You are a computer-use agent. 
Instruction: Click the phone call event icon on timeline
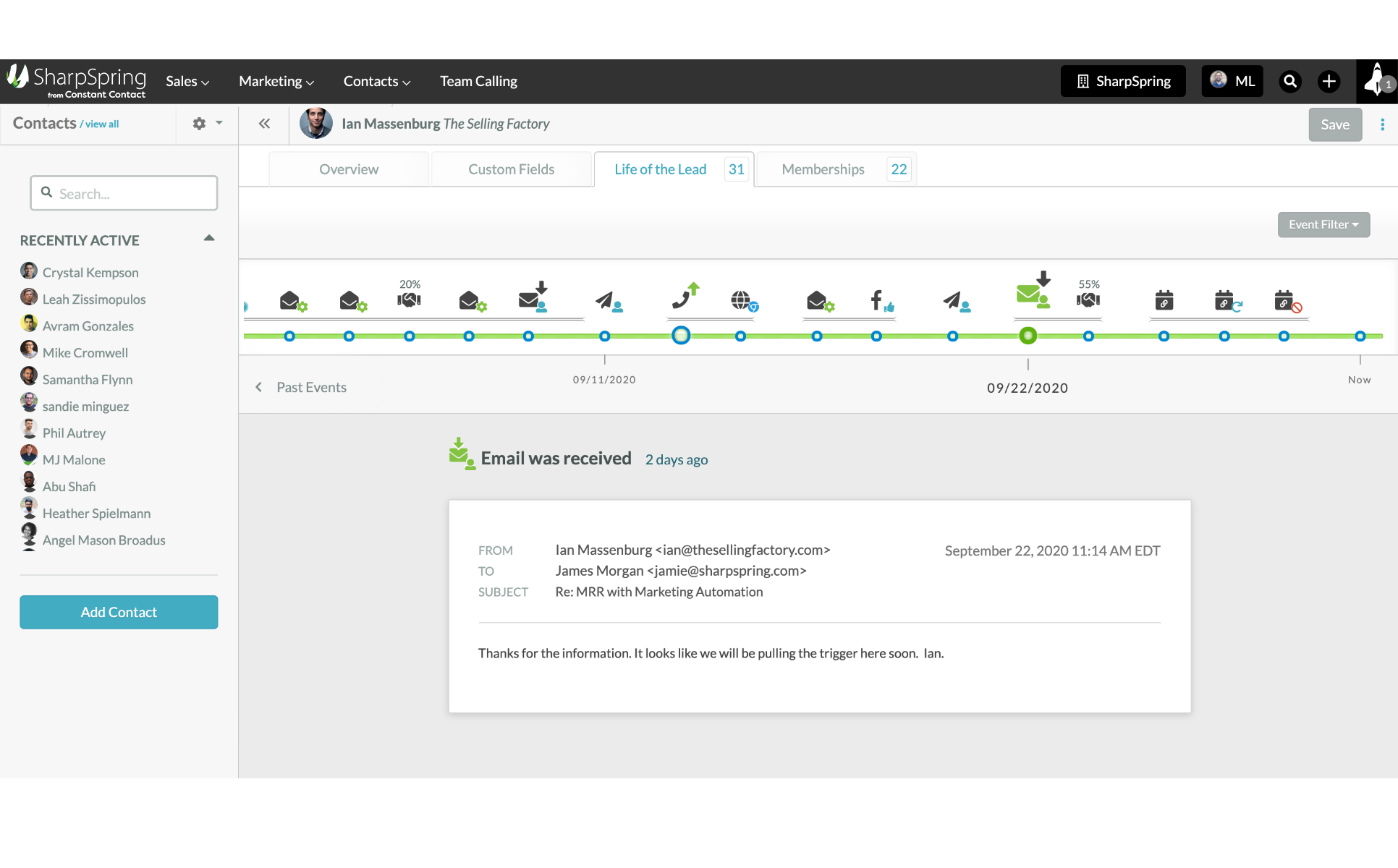pyautogui.click(x=683, y=299)
